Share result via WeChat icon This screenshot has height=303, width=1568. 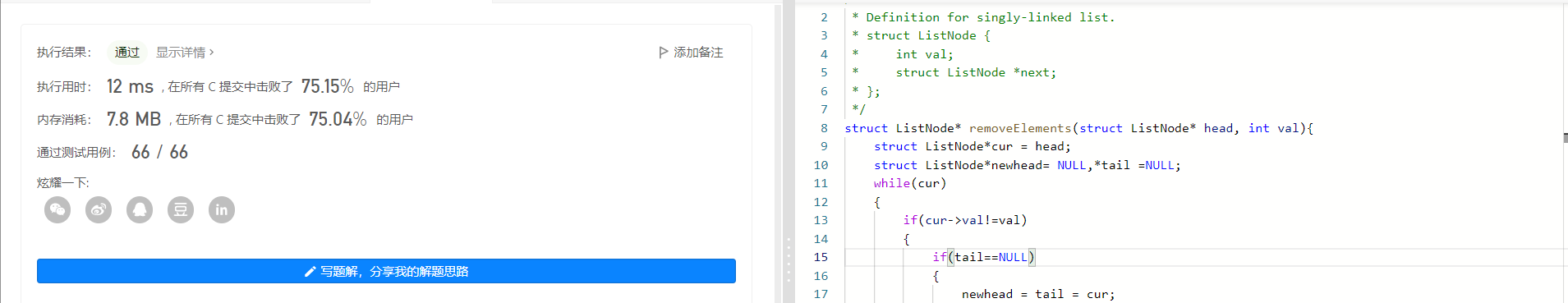[x=57, y=209]
